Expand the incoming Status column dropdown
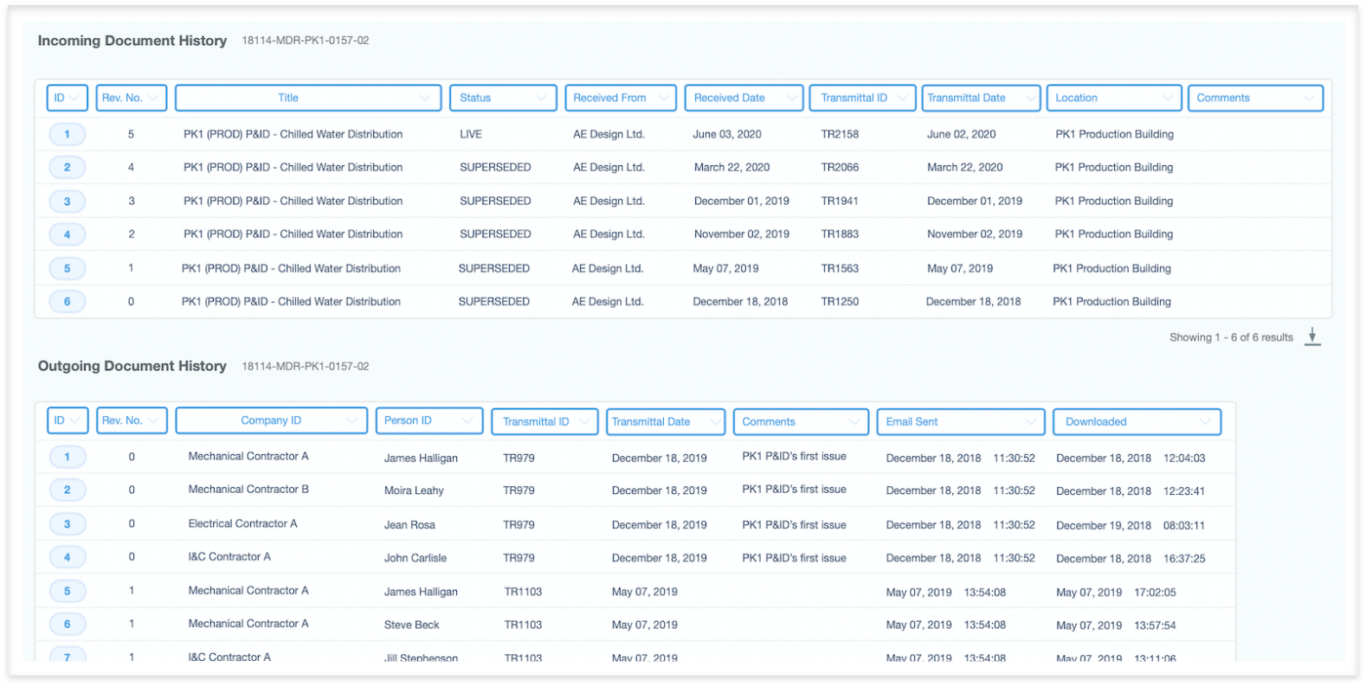This screenshot has width=1366, height=686. point(543,98)
